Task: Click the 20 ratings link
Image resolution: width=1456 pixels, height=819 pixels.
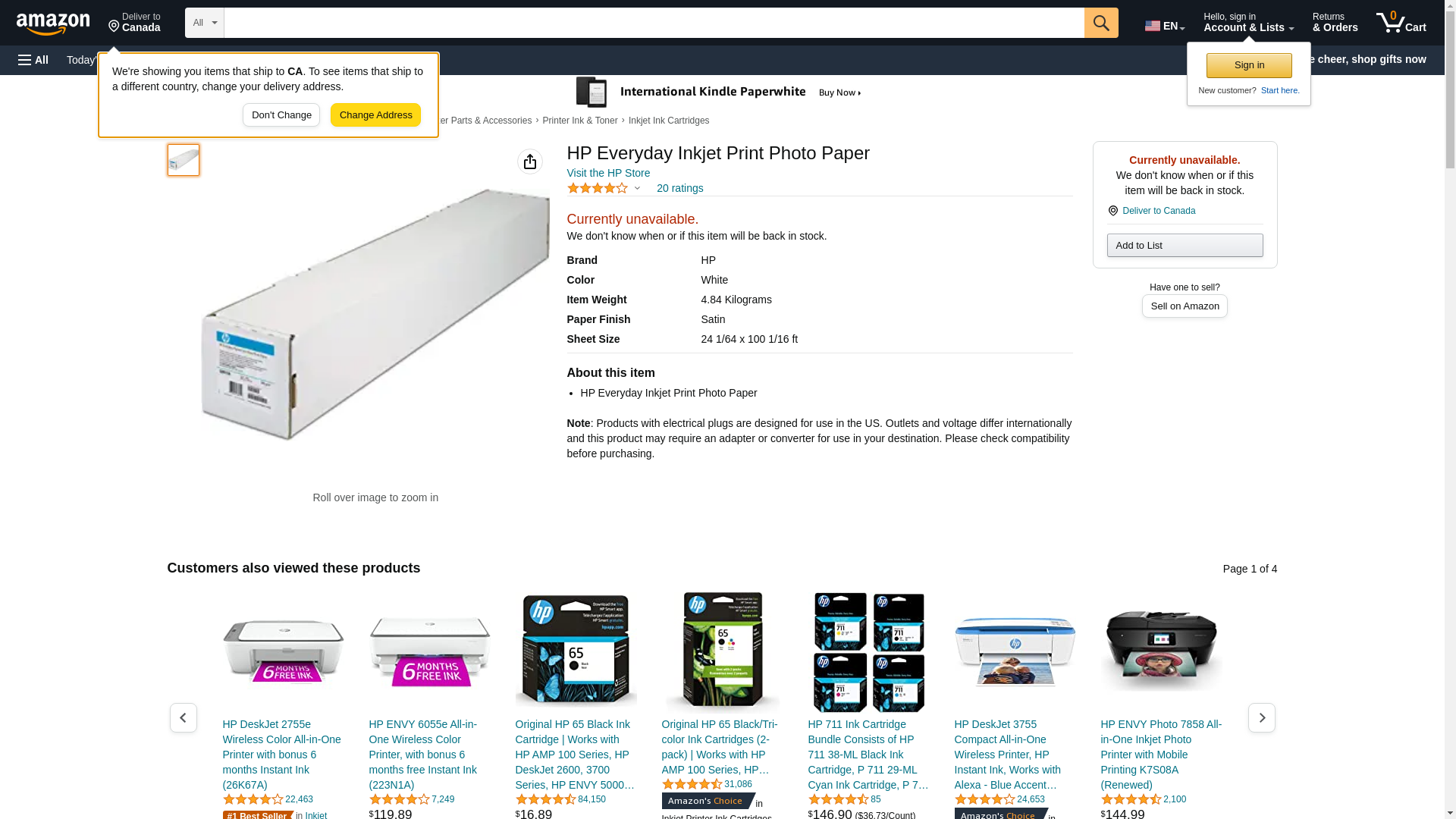Action: pyautogui.click(x=679, y=188)
